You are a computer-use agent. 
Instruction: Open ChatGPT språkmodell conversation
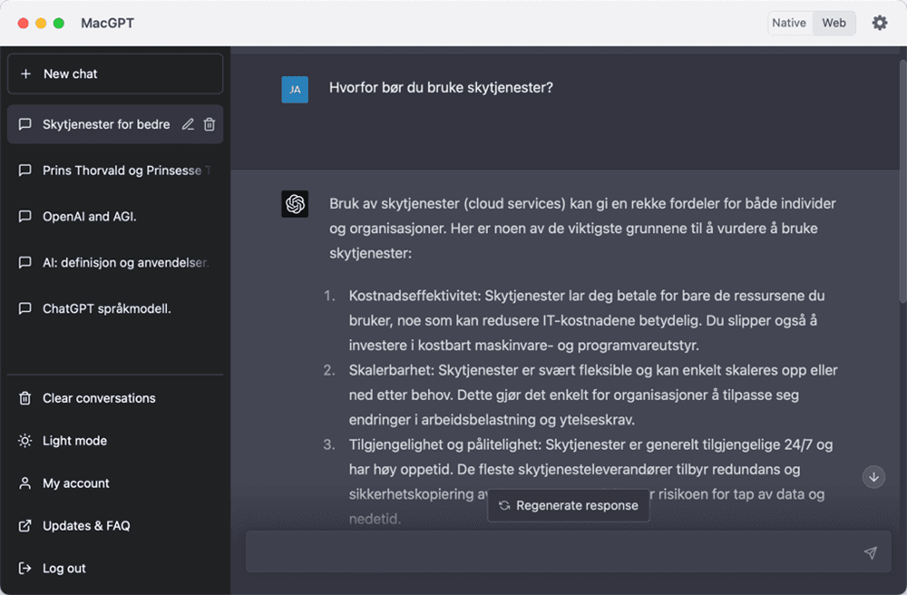106,309
